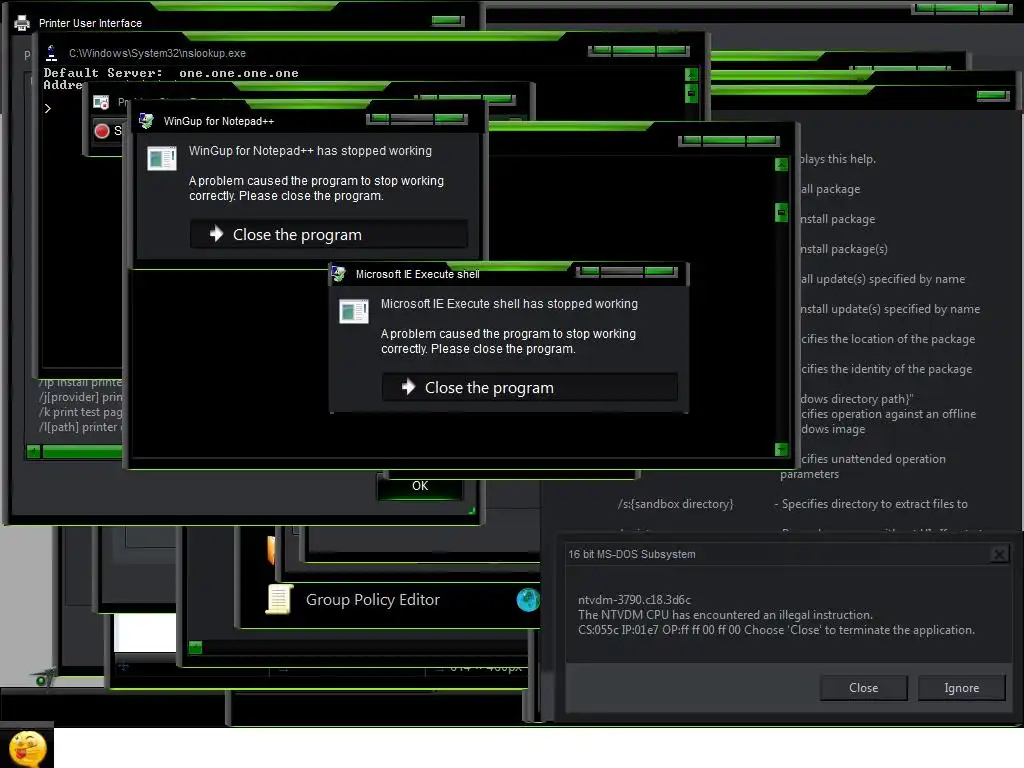Click the 'plays this help.' line

pos(838,159)
